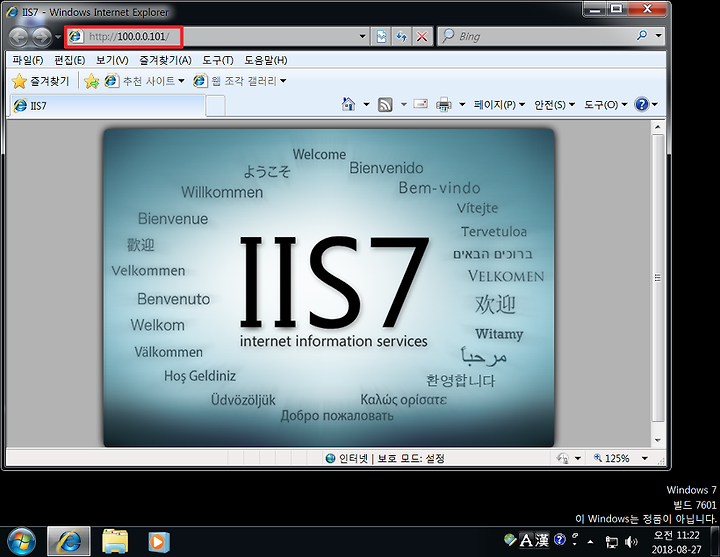Click the IIS7 welcome image

point(329,287)
